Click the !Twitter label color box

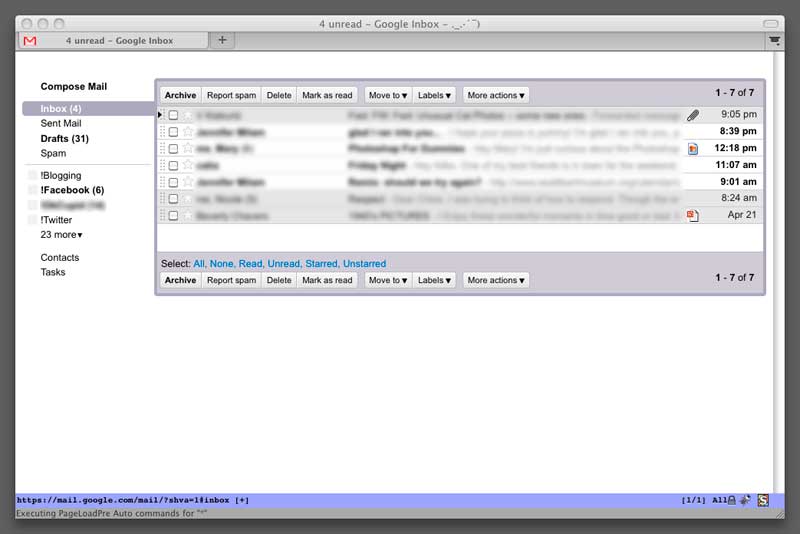[32, 220]
